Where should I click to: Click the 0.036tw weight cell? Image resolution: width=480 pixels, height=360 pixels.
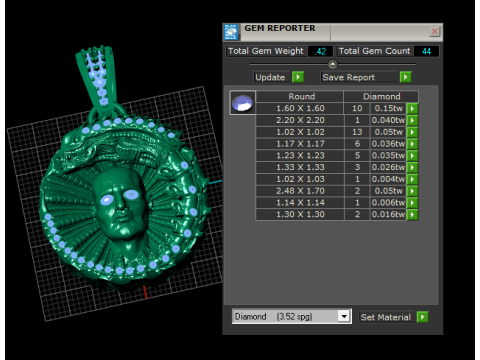point(388,144)
